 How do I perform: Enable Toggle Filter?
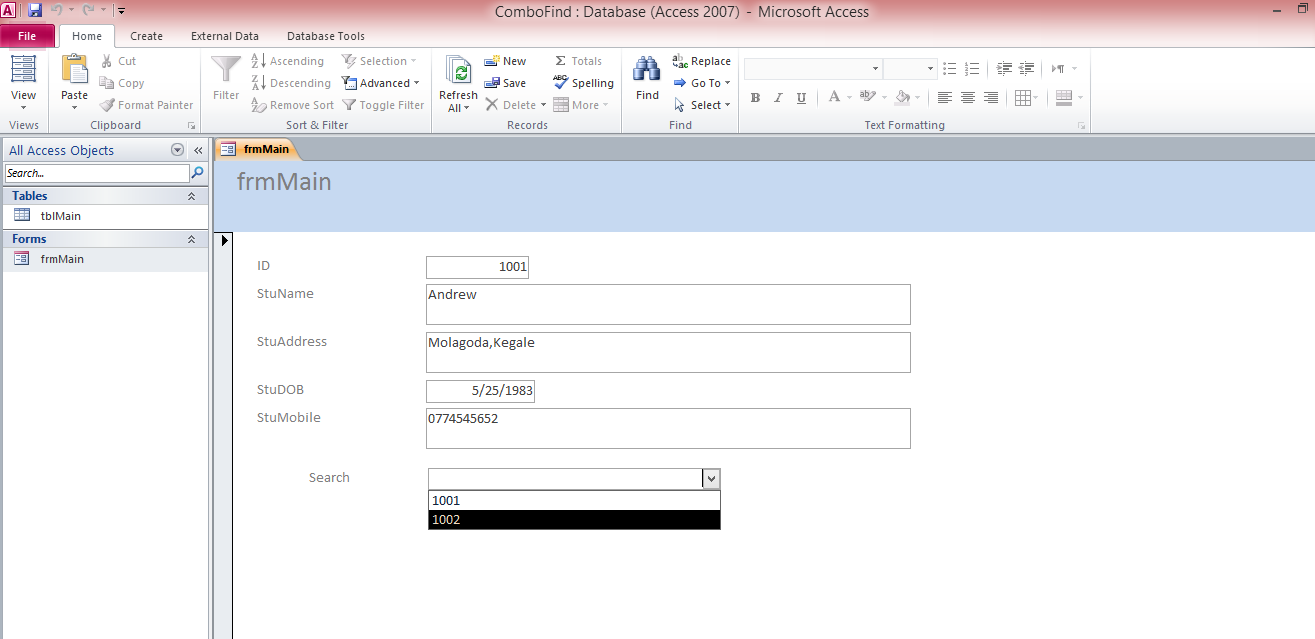click(383, 104)
